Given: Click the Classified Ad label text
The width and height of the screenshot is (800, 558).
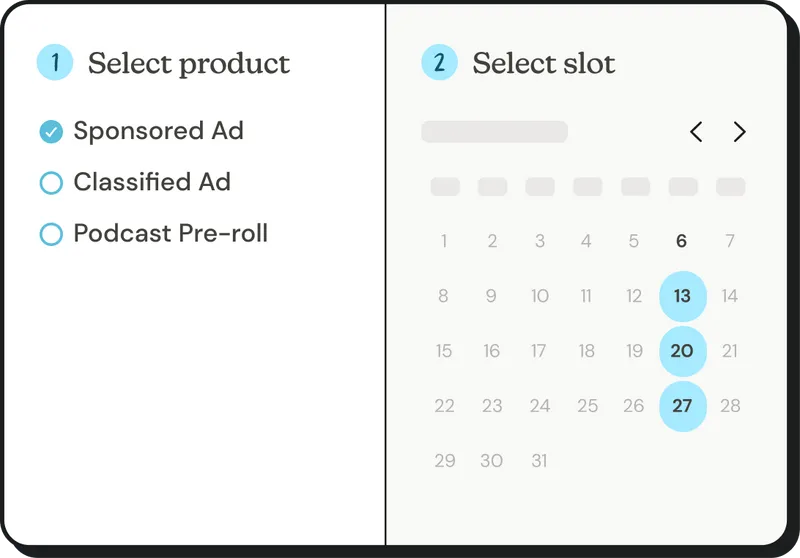Looking at the screenshot, I should point(152,182).
